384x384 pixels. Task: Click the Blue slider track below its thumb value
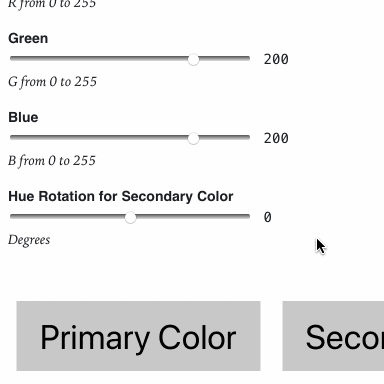click(99, 137)
